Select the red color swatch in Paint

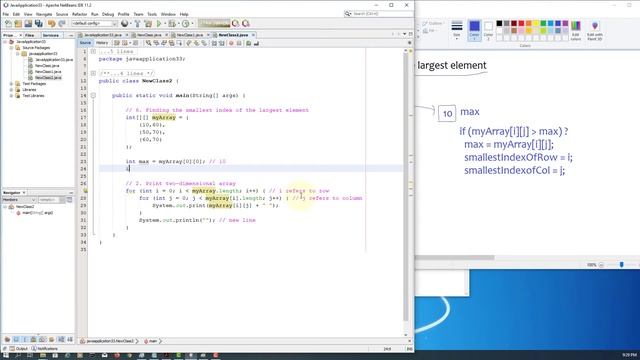click(x=521, y=23)
